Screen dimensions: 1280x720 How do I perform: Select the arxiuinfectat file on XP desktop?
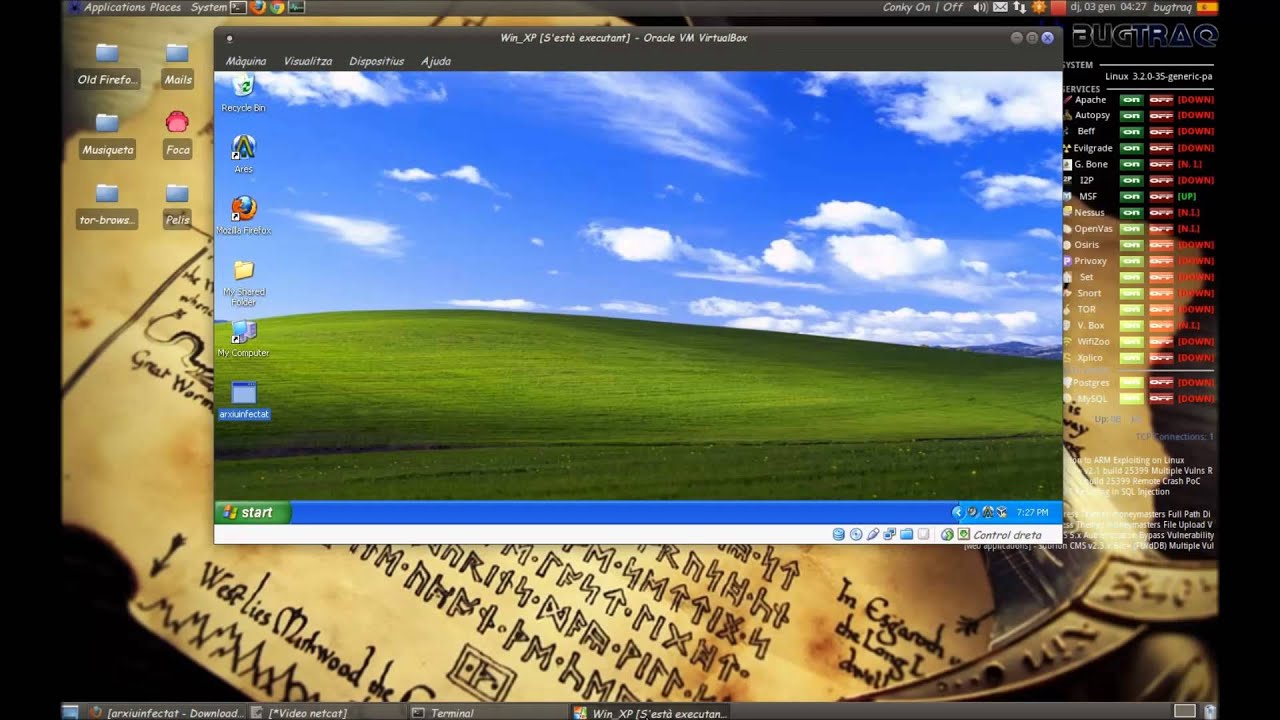pyautogui.click(x=244, y=399)
